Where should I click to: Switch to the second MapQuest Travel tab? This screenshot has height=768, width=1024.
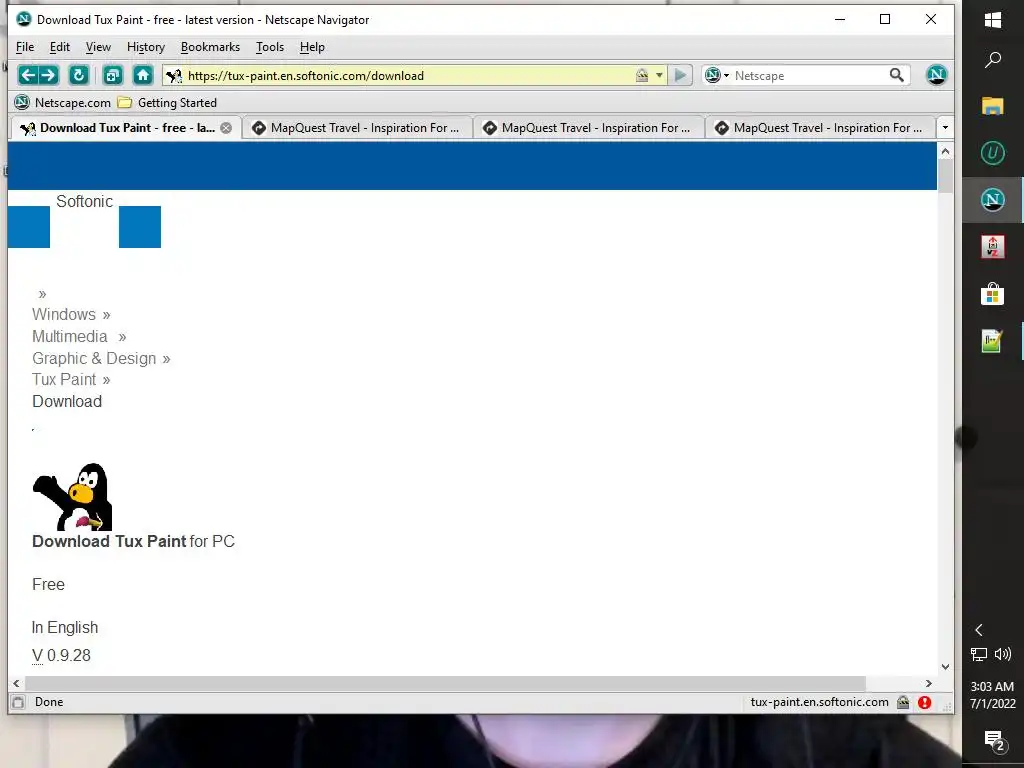click(588, 128)
